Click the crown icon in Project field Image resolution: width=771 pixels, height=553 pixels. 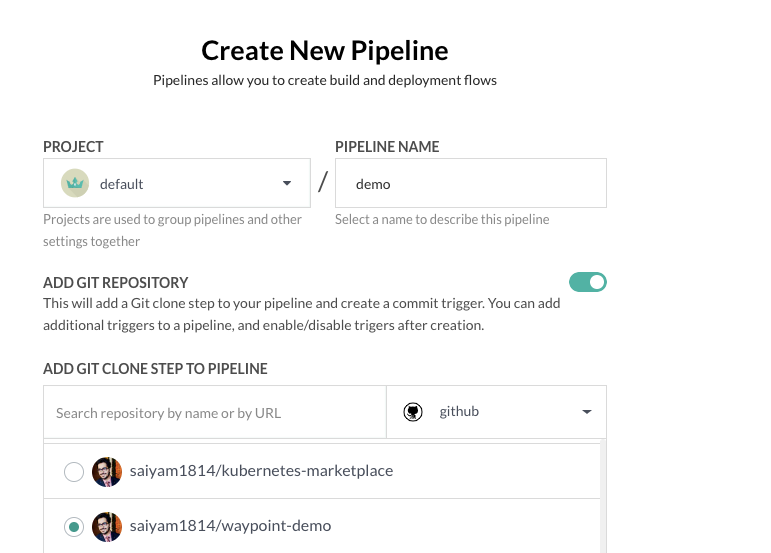(x=75, y=183)
